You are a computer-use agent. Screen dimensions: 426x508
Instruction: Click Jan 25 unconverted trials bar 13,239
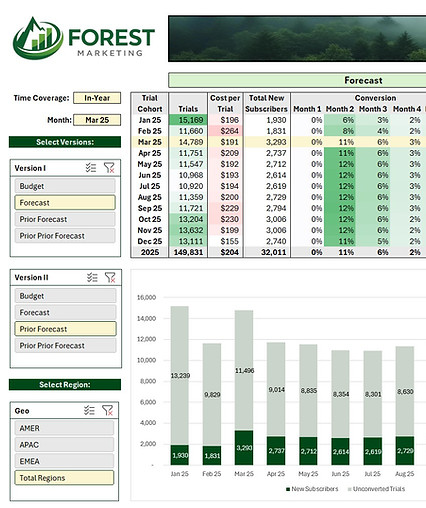[x=180, y=376]
